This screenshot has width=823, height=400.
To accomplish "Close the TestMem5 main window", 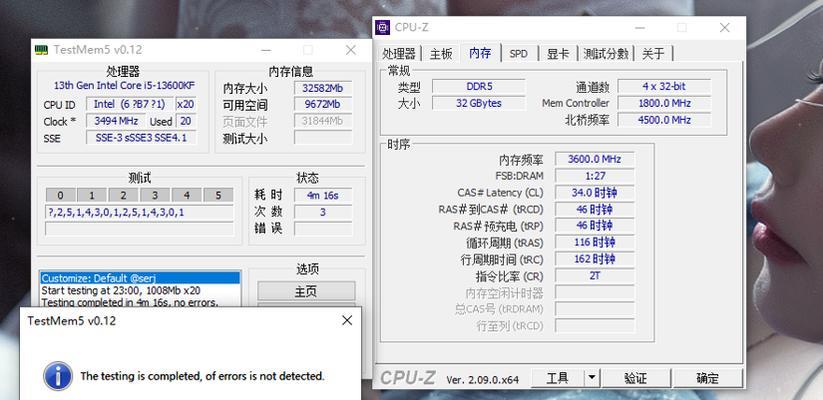I will click(351, 50).
